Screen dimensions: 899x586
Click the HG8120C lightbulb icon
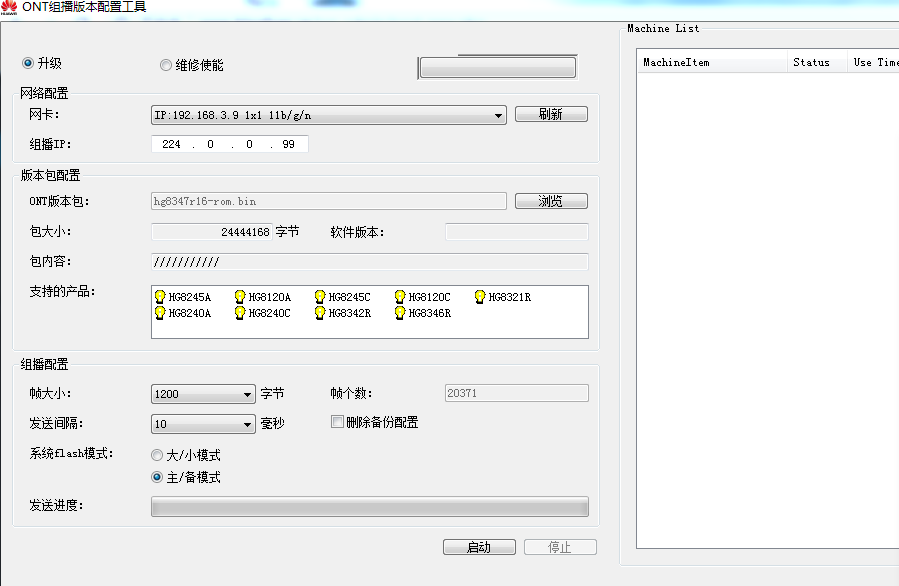tap(400, 296)
